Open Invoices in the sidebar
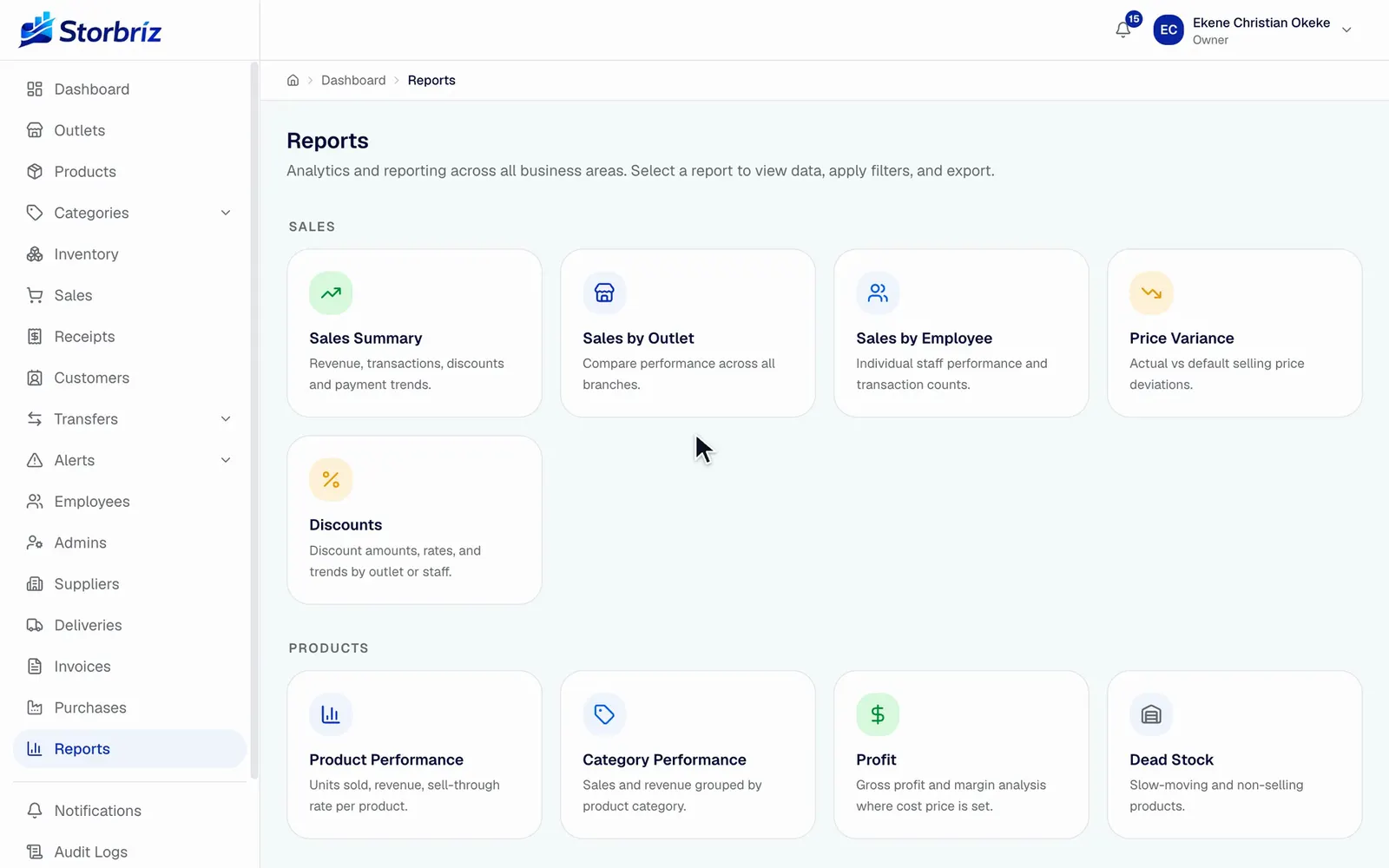 130,667
